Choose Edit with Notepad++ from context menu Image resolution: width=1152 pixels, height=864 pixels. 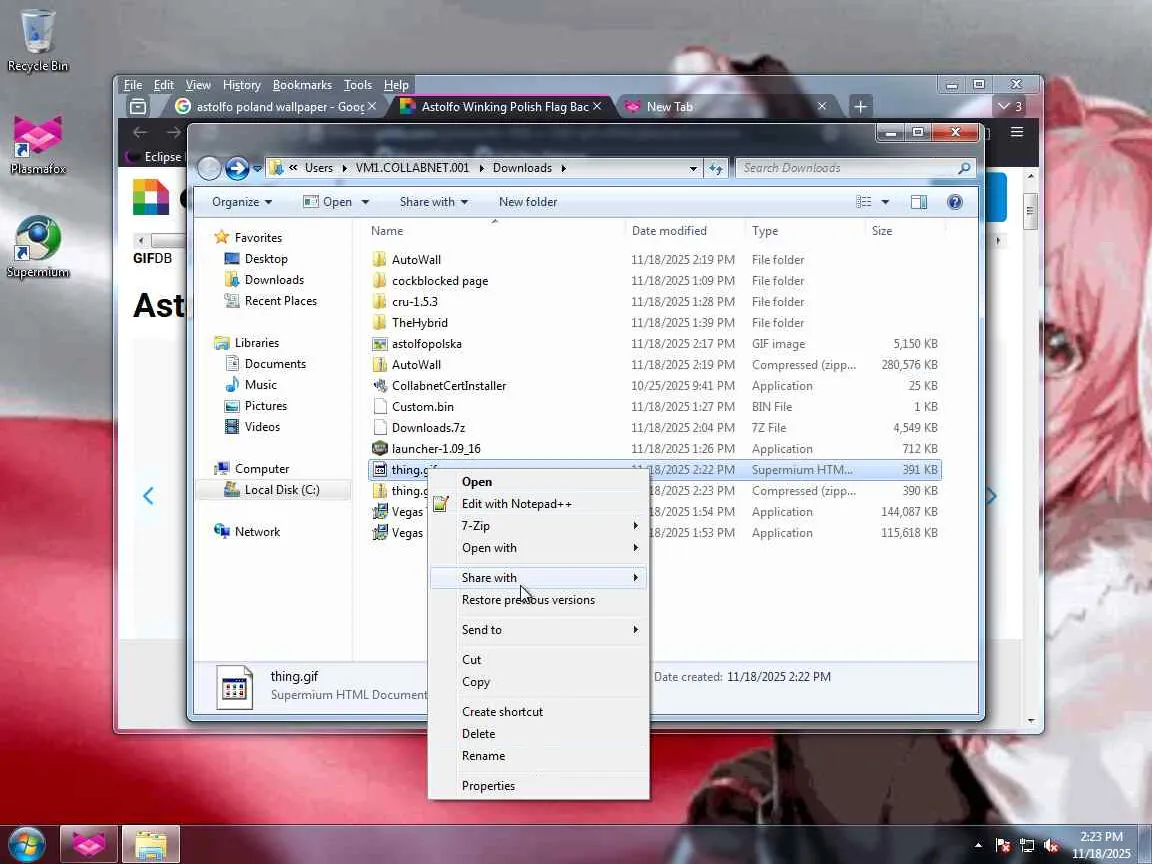[539, 504]
